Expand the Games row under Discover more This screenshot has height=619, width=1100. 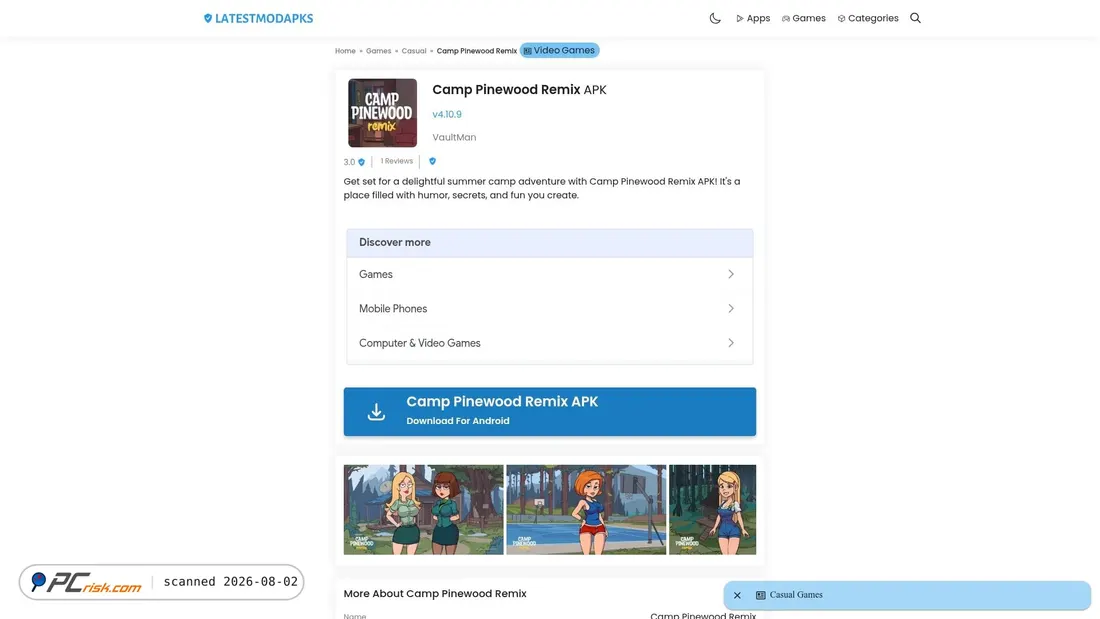pos(549,274)
